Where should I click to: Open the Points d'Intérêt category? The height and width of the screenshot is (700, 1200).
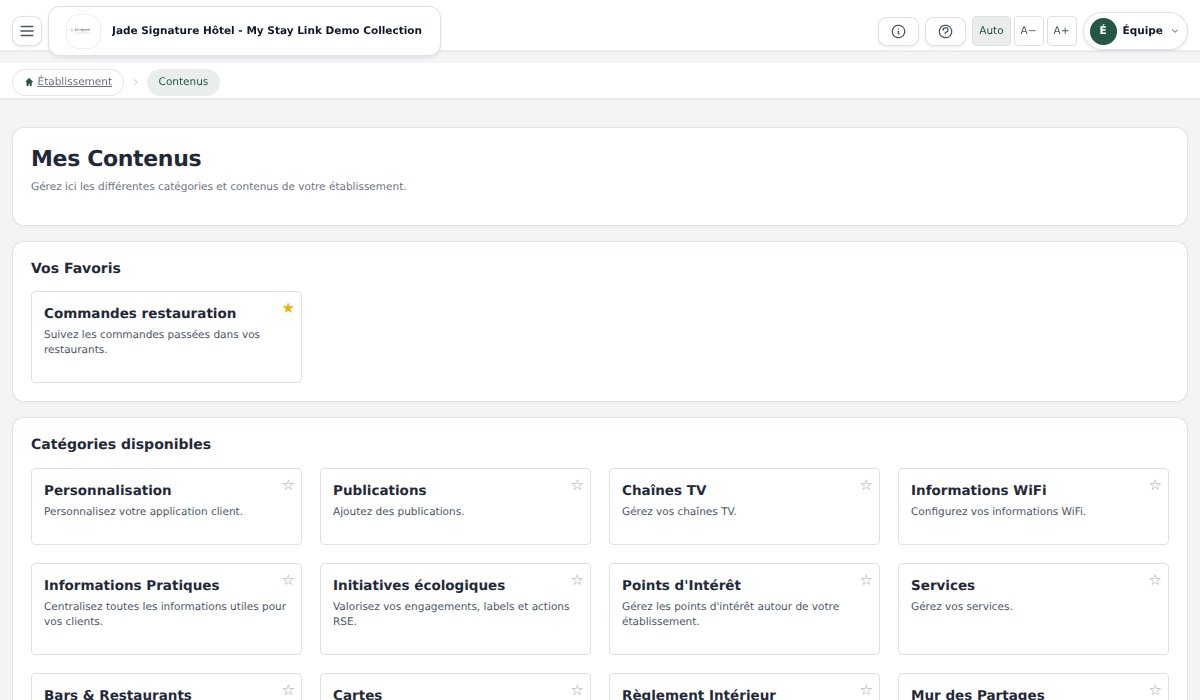pyautogui.click(x=744, y=609)
